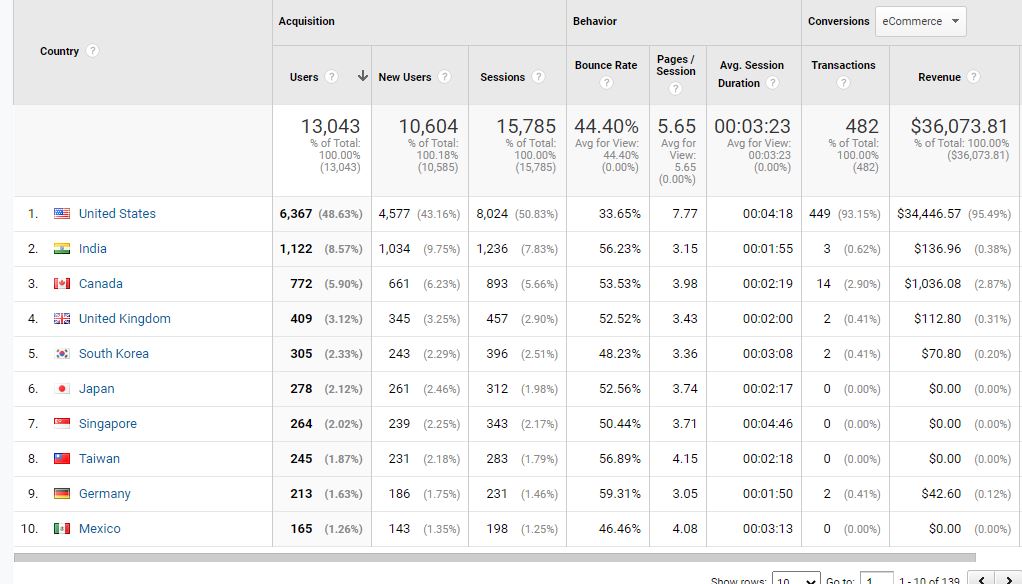Screen dimensions: 1022x584
Task: Click the Germany country link
Action: (x=104, y=493)
